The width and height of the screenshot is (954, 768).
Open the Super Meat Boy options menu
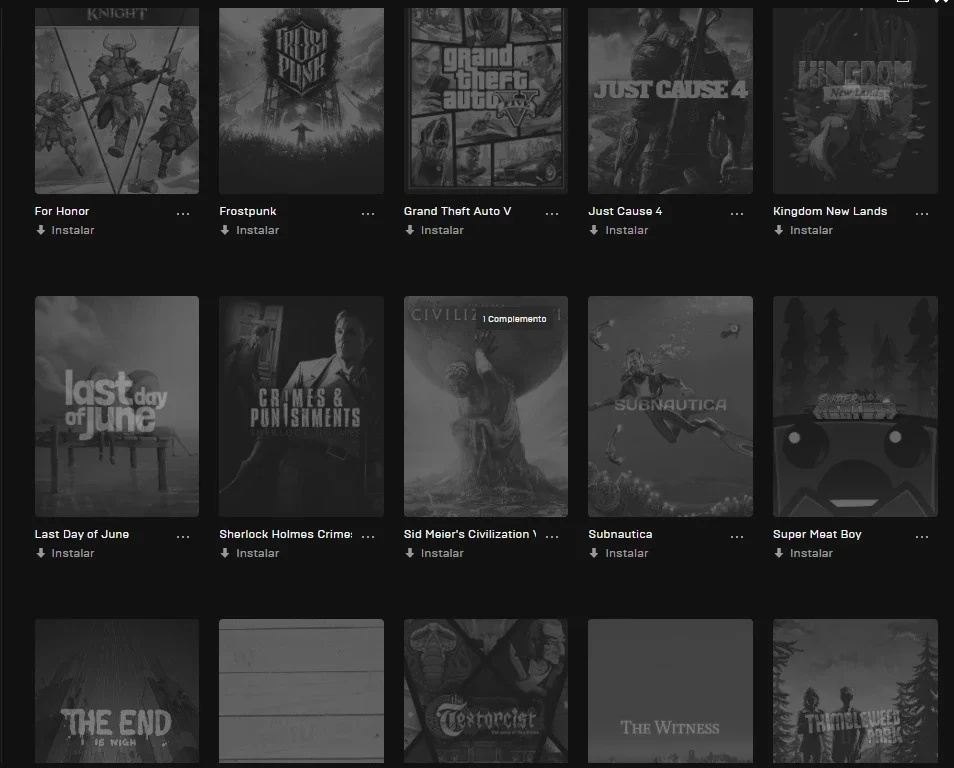click(922, 536)
